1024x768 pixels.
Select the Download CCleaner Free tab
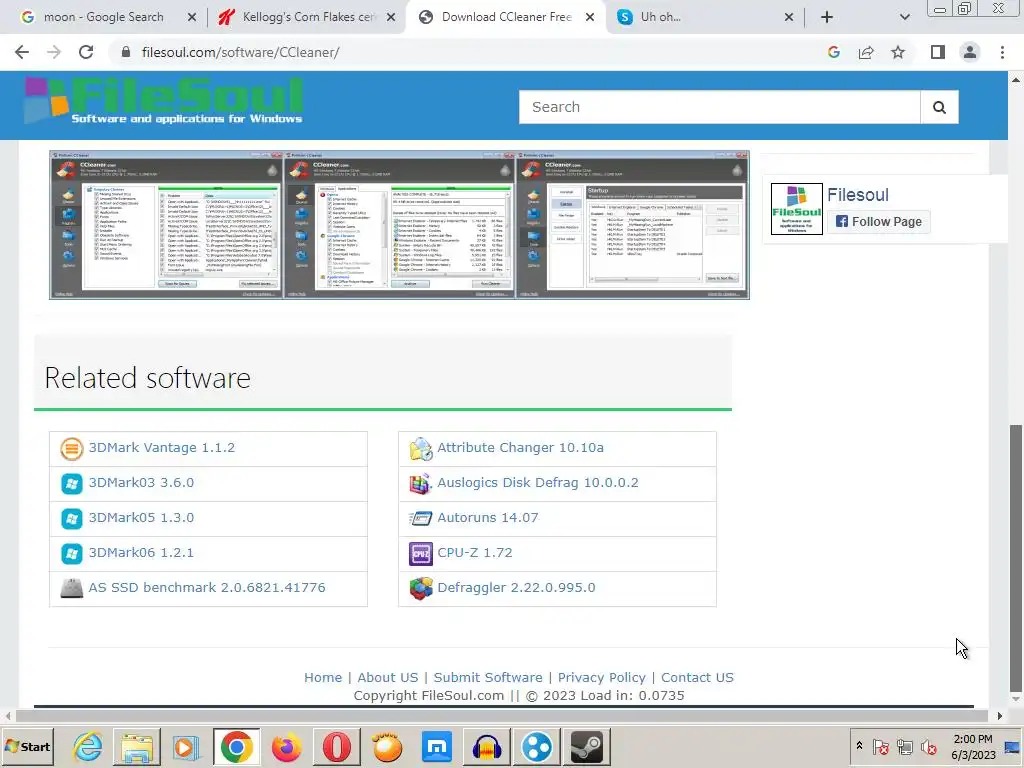[x=506, y=17]
